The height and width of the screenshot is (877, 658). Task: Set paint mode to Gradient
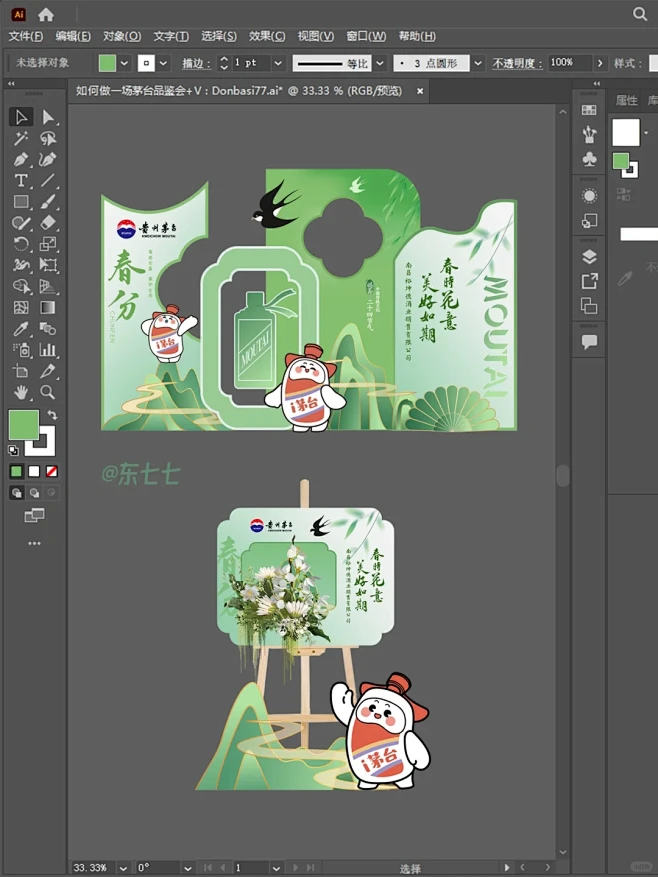(34, 471)
